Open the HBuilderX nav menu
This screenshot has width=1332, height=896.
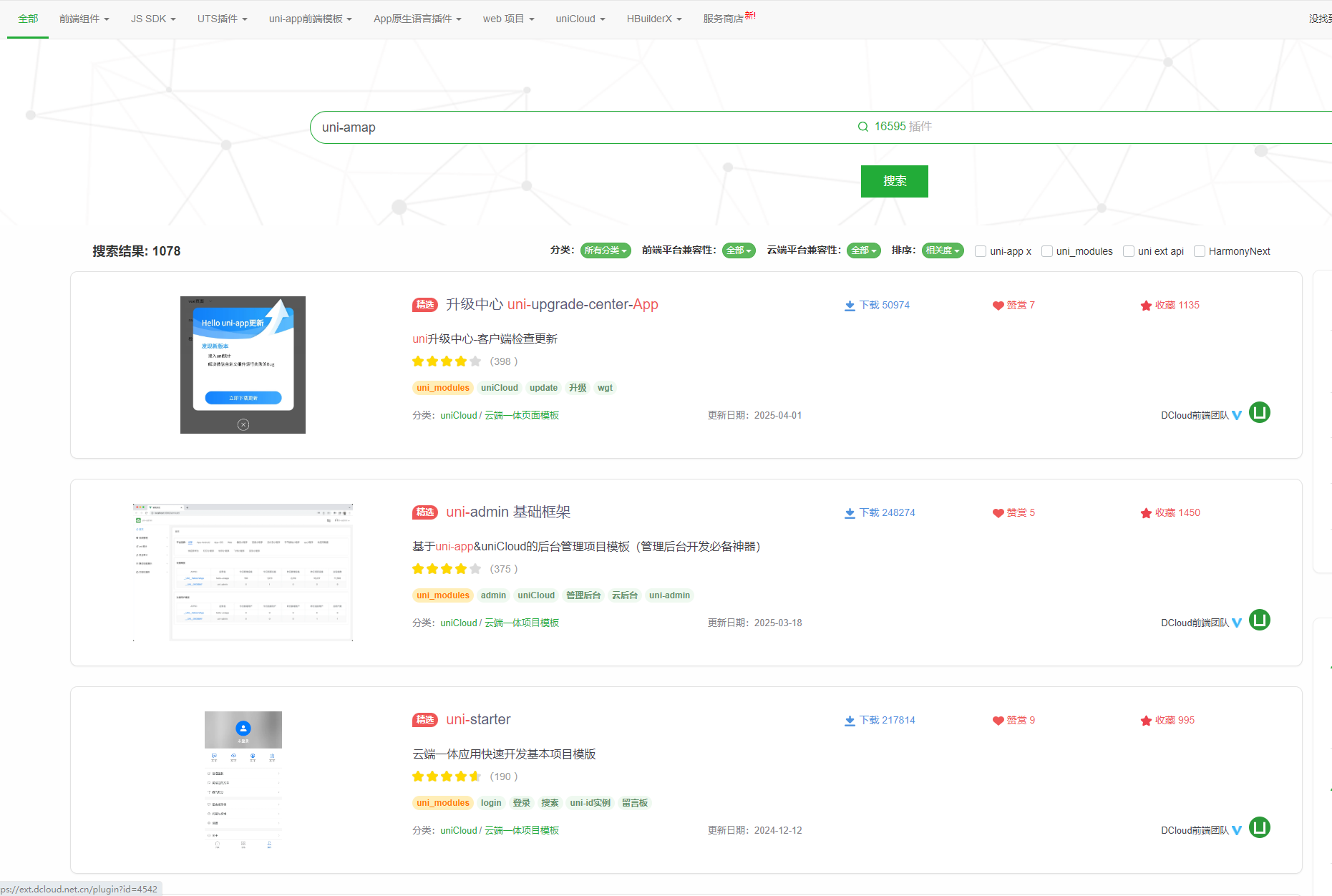(654, 19)
